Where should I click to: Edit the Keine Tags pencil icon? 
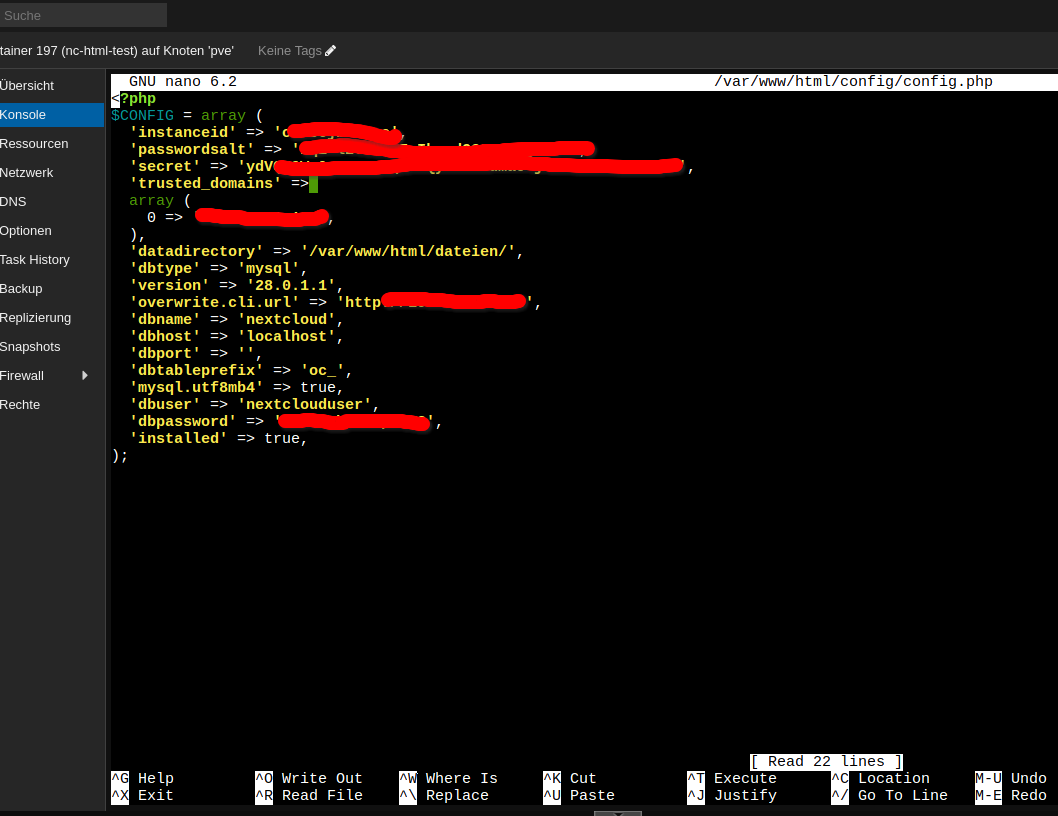click(331, 51)
